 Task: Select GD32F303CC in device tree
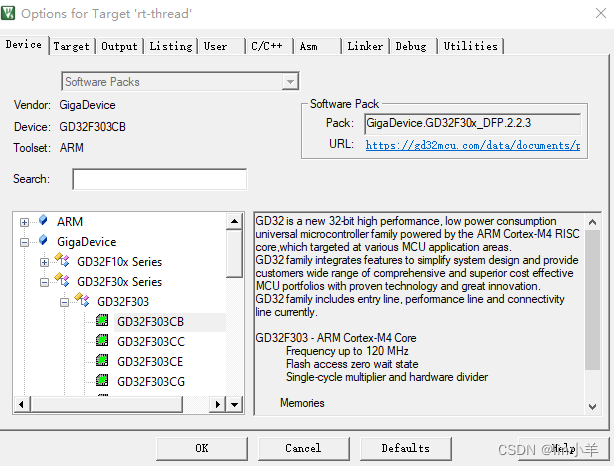coord(151,342)
